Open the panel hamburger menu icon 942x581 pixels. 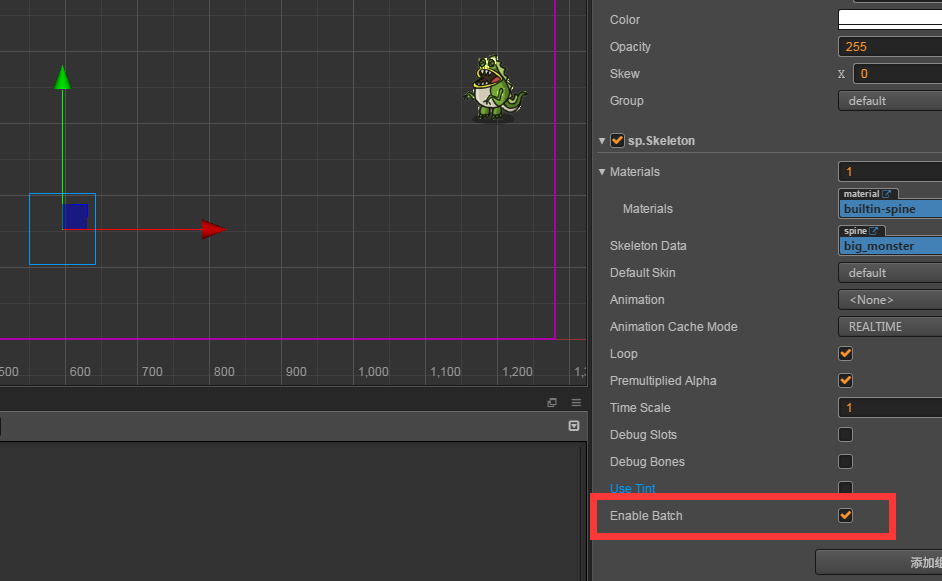pos(576,403)
